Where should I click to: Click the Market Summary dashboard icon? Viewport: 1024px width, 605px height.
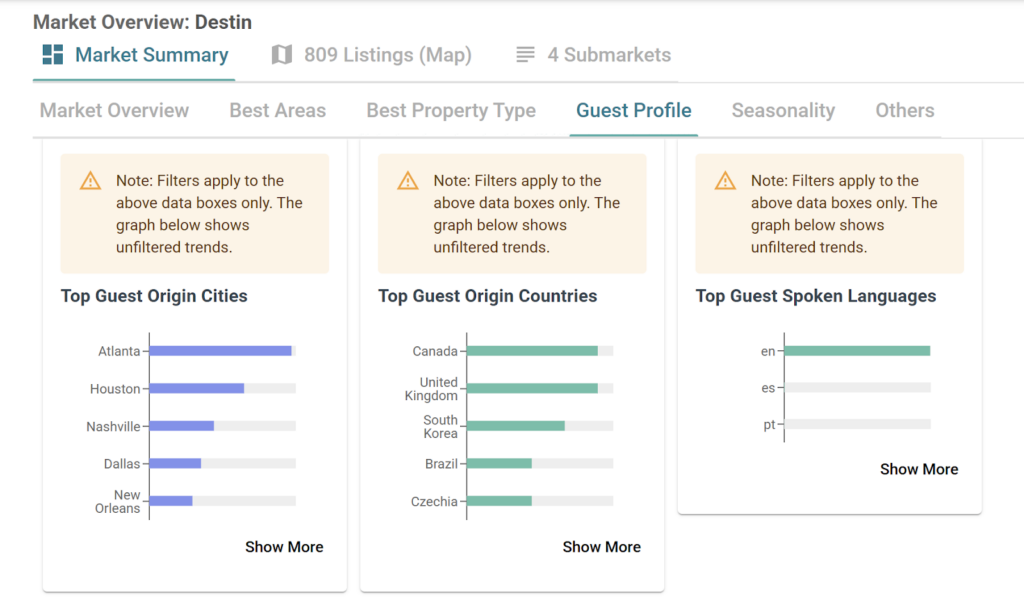pos(53,55)
